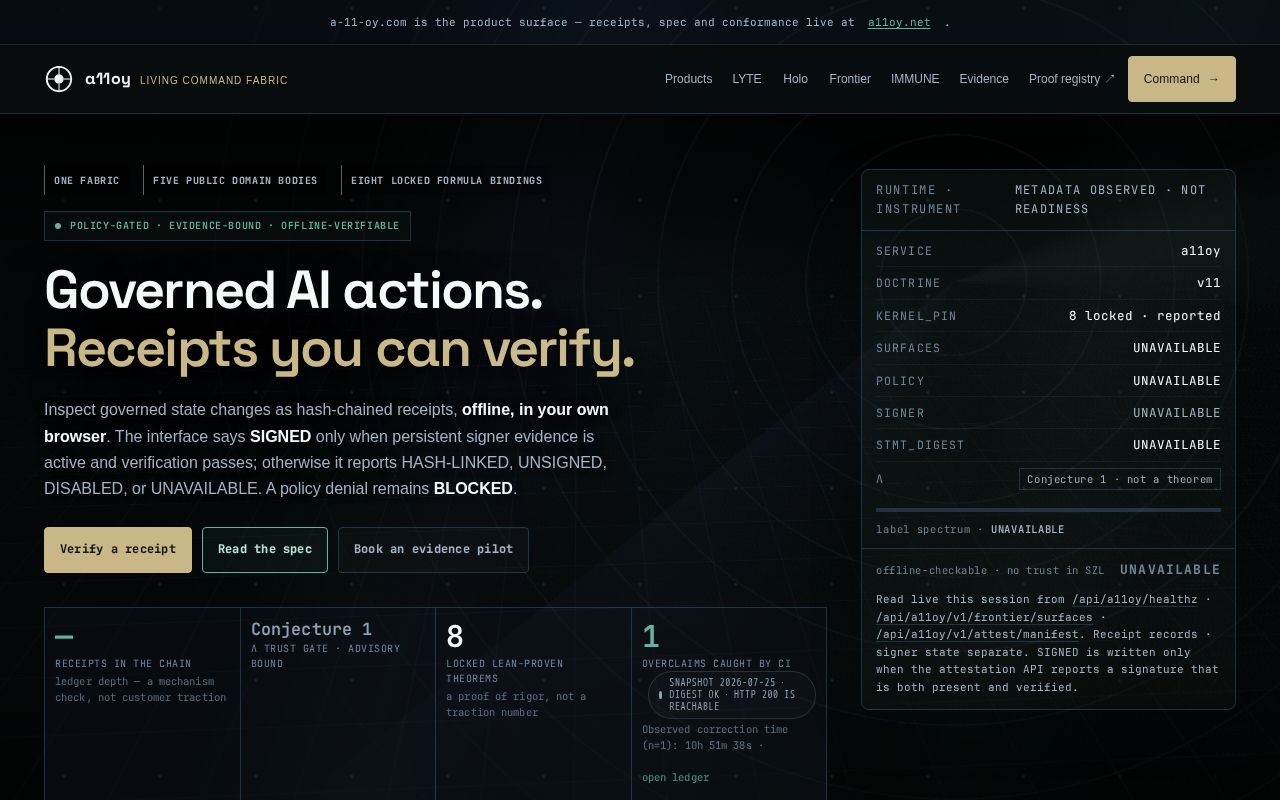Screen dimensions: 1280x800
Task: Click the EIGHT LOCKED FORMULA BINDINGS tag
Action: (x=446, y=180)
